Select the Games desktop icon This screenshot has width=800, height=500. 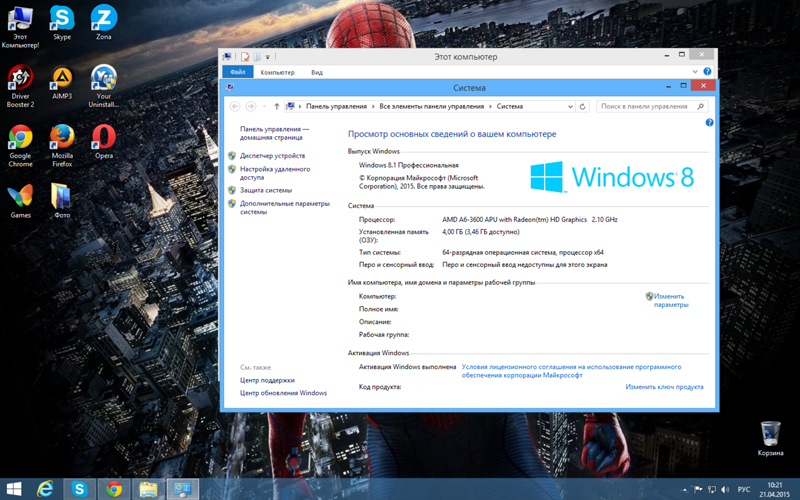(20, 201)
